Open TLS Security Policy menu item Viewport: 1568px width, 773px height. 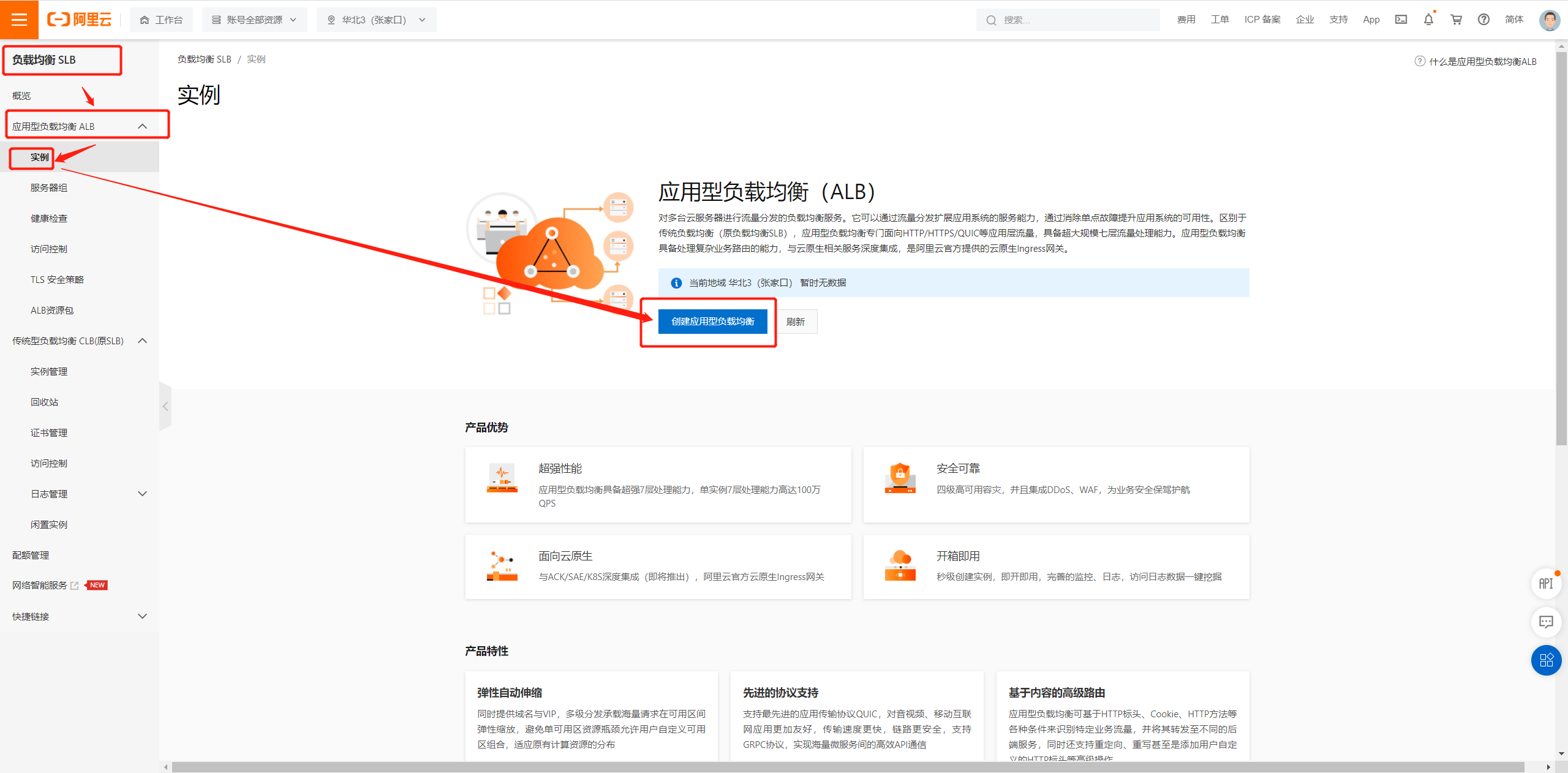point(57,279)
